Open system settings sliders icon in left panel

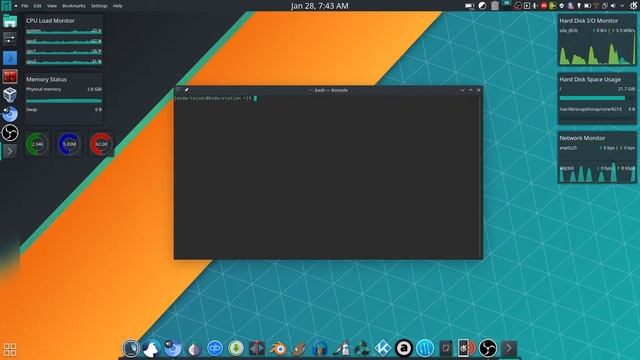tap(10, 39)
